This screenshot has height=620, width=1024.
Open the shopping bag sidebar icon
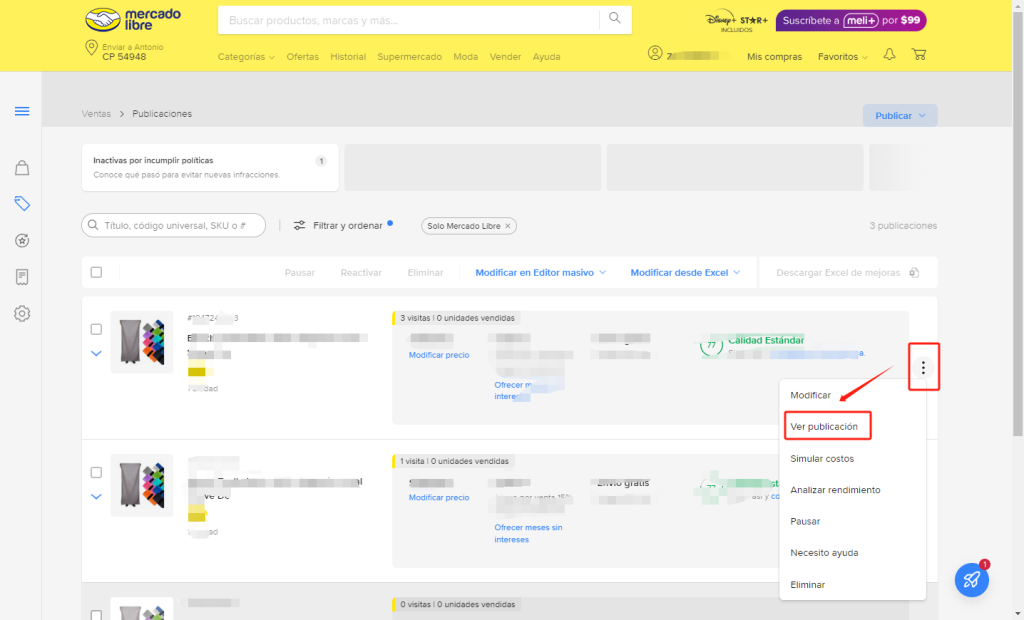(22, 168)
